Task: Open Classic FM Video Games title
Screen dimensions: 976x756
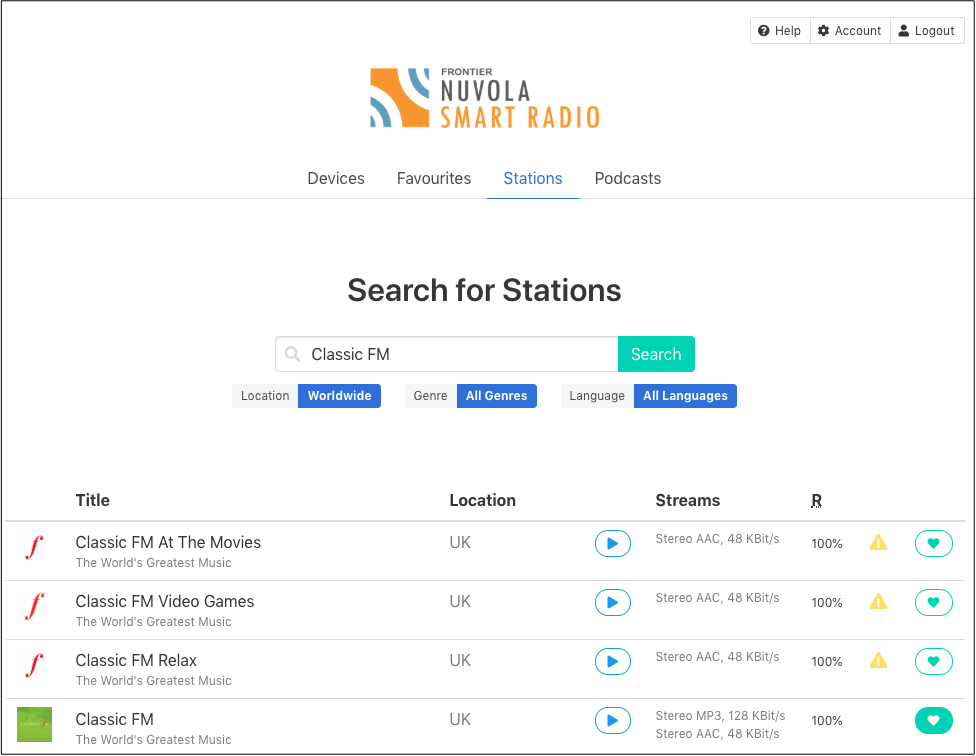Action: tap(165, 602)
